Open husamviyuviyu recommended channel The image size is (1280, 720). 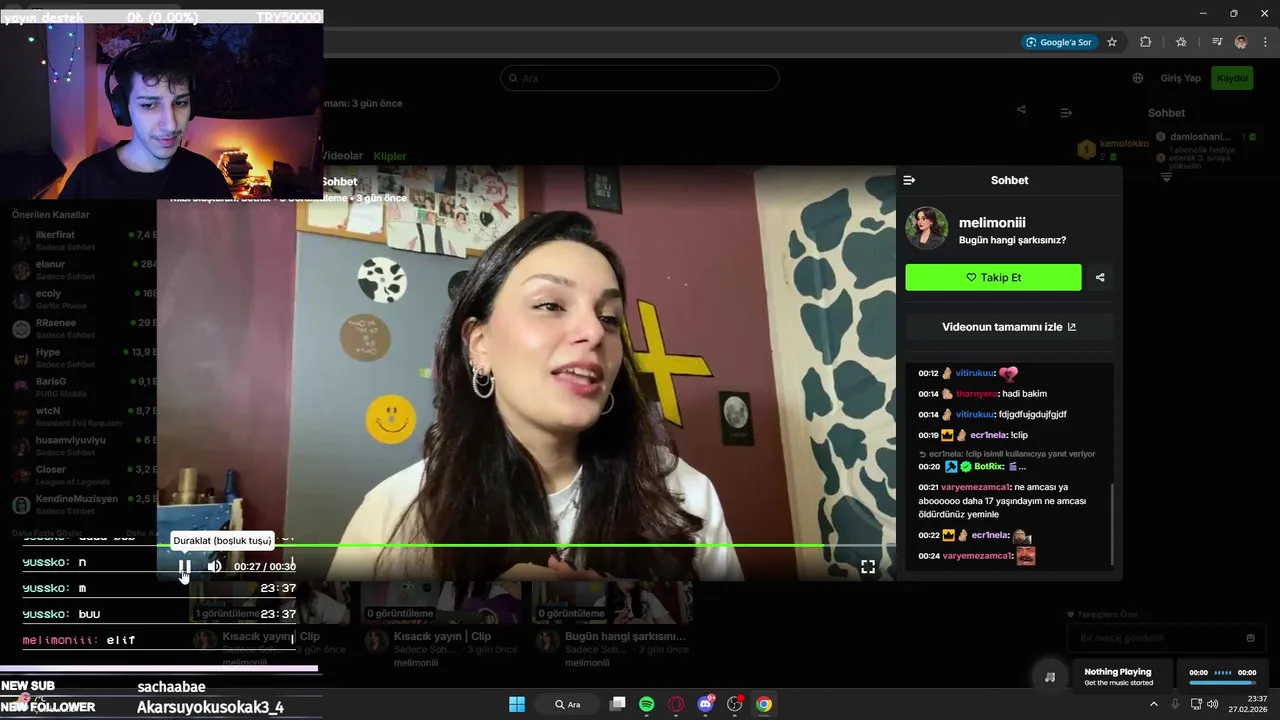(x=84, y=445)
